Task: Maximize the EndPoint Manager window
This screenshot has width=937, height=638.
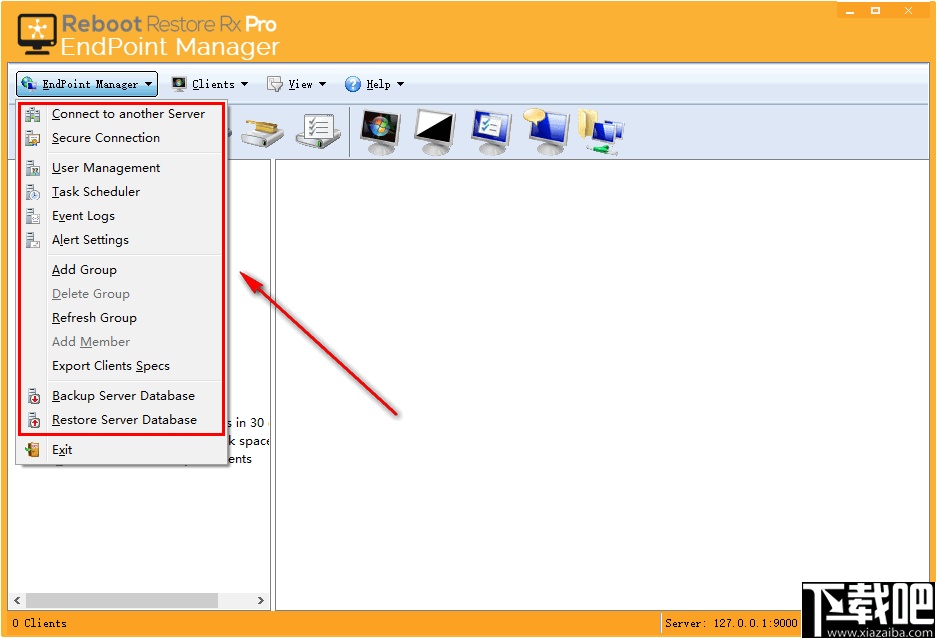Action: coord(875,11)
